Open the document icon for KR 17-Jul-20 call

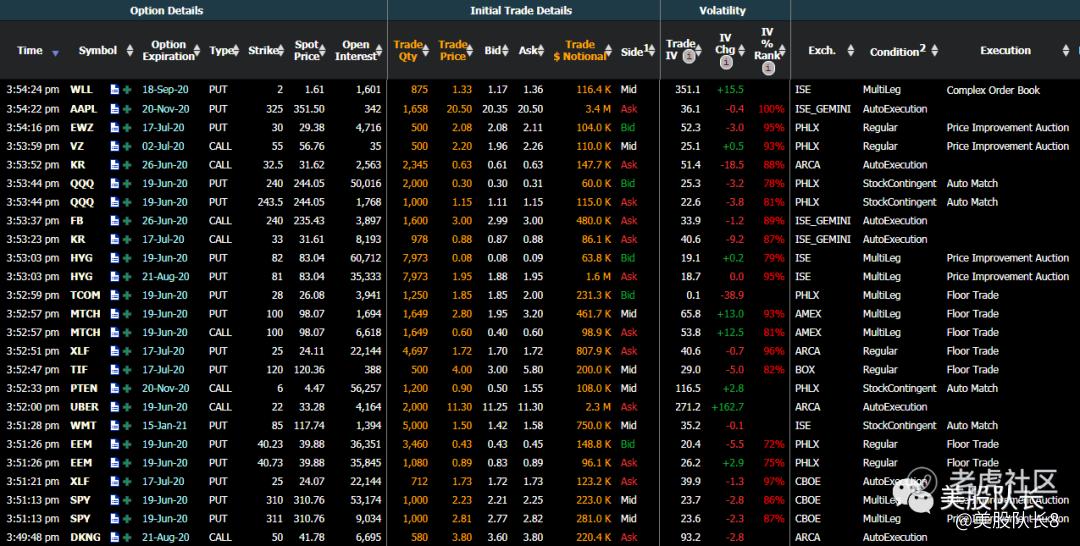(114, 239)
